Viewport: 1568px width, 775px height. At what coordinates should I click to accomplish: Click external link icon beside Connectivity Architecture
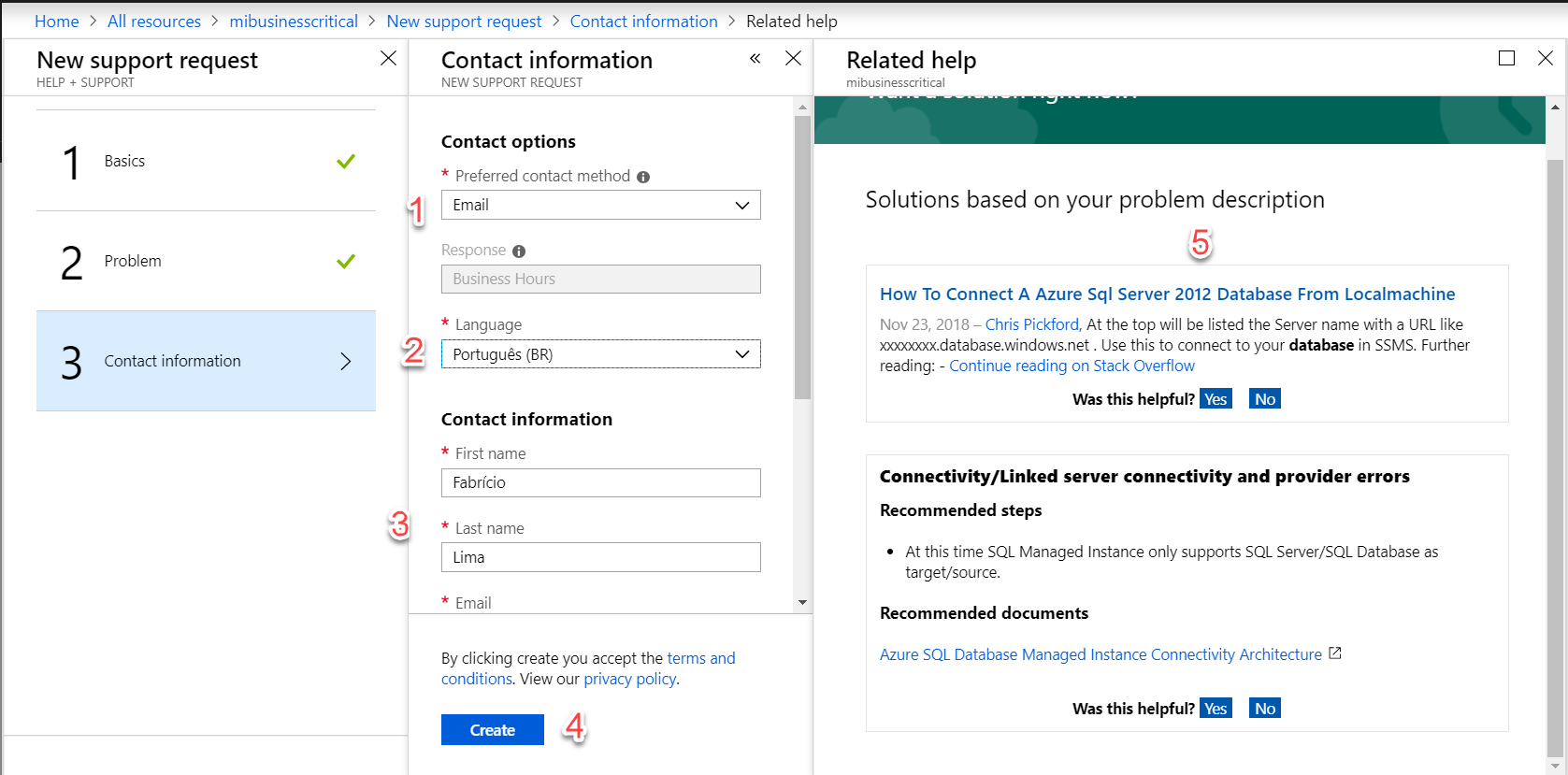point(1335,653)
